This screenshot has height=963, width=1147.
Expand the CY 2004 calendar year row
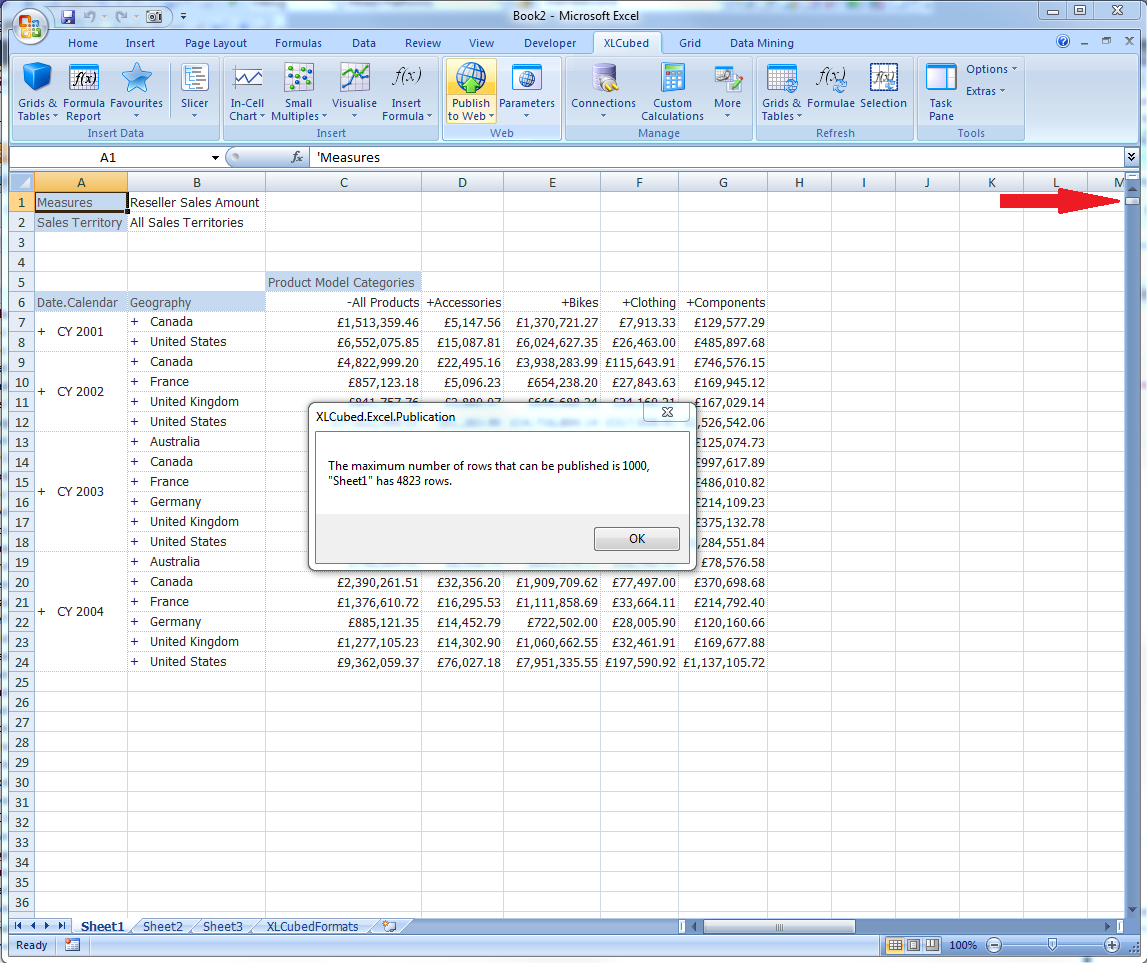[42, 612]
